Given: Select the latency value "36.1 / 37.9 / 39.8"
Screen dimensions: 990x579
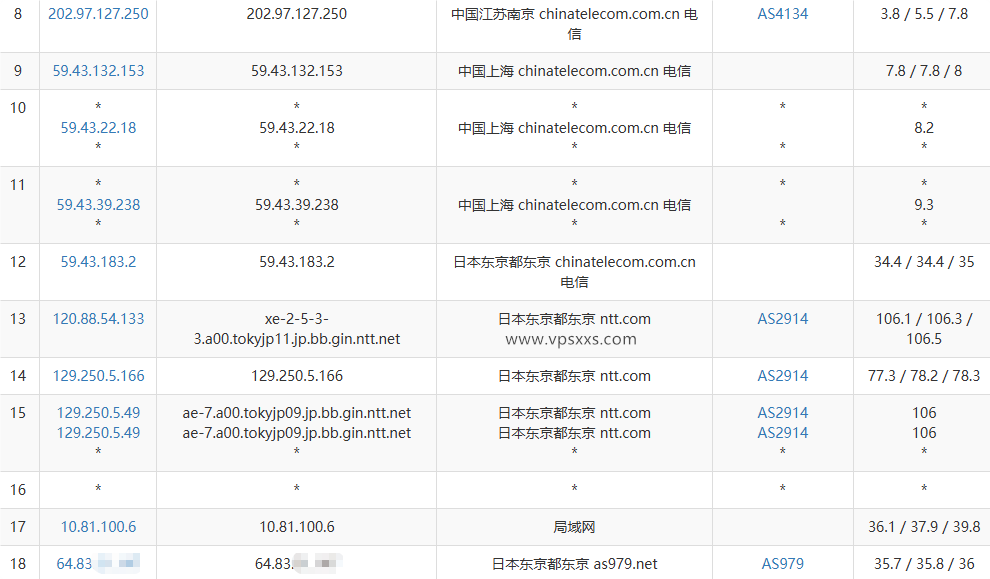Looking at the screenshot, I should tap(924, 527).
